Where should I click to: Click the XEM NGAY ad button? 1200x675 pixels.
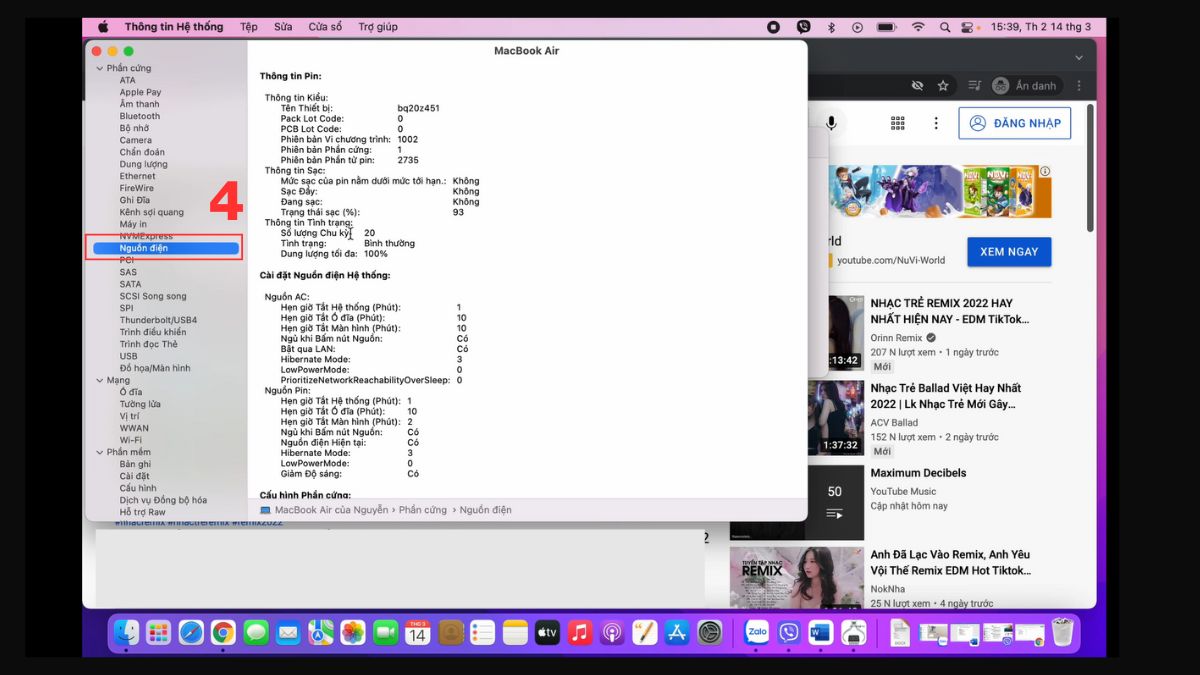pyautogui.click(x=1008, y=252)
